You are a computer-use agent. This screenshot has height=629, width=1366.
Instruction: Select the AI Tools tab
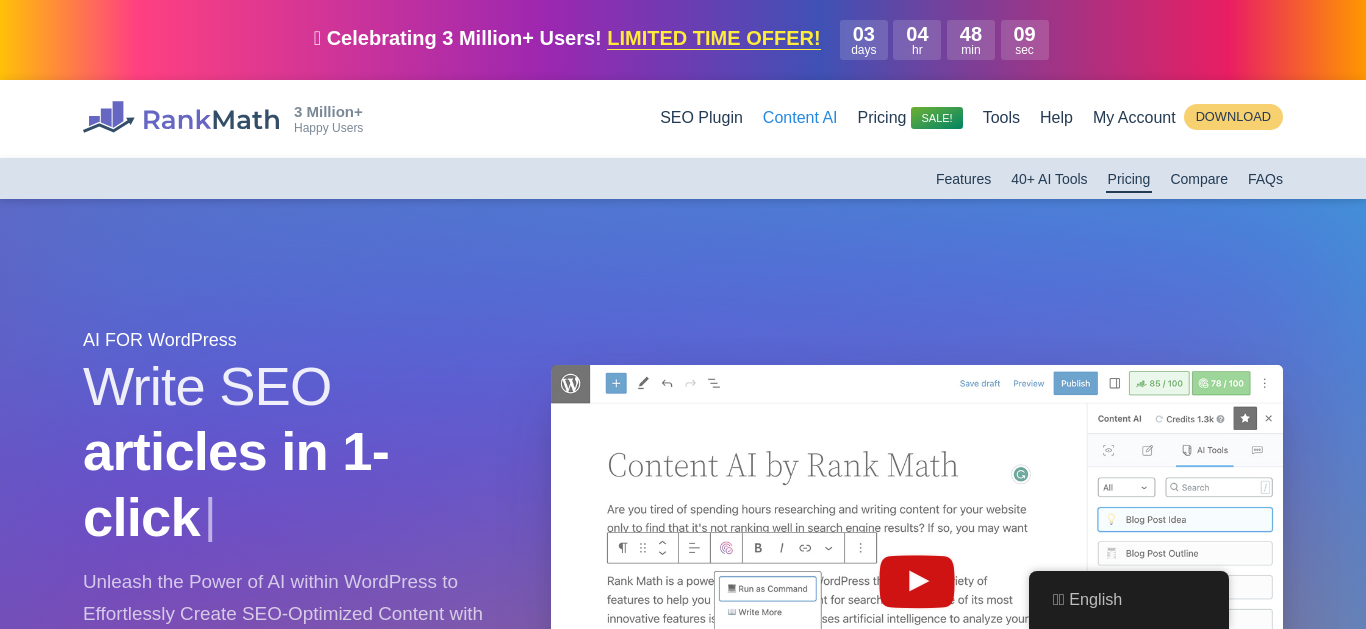coord(1204,450)
